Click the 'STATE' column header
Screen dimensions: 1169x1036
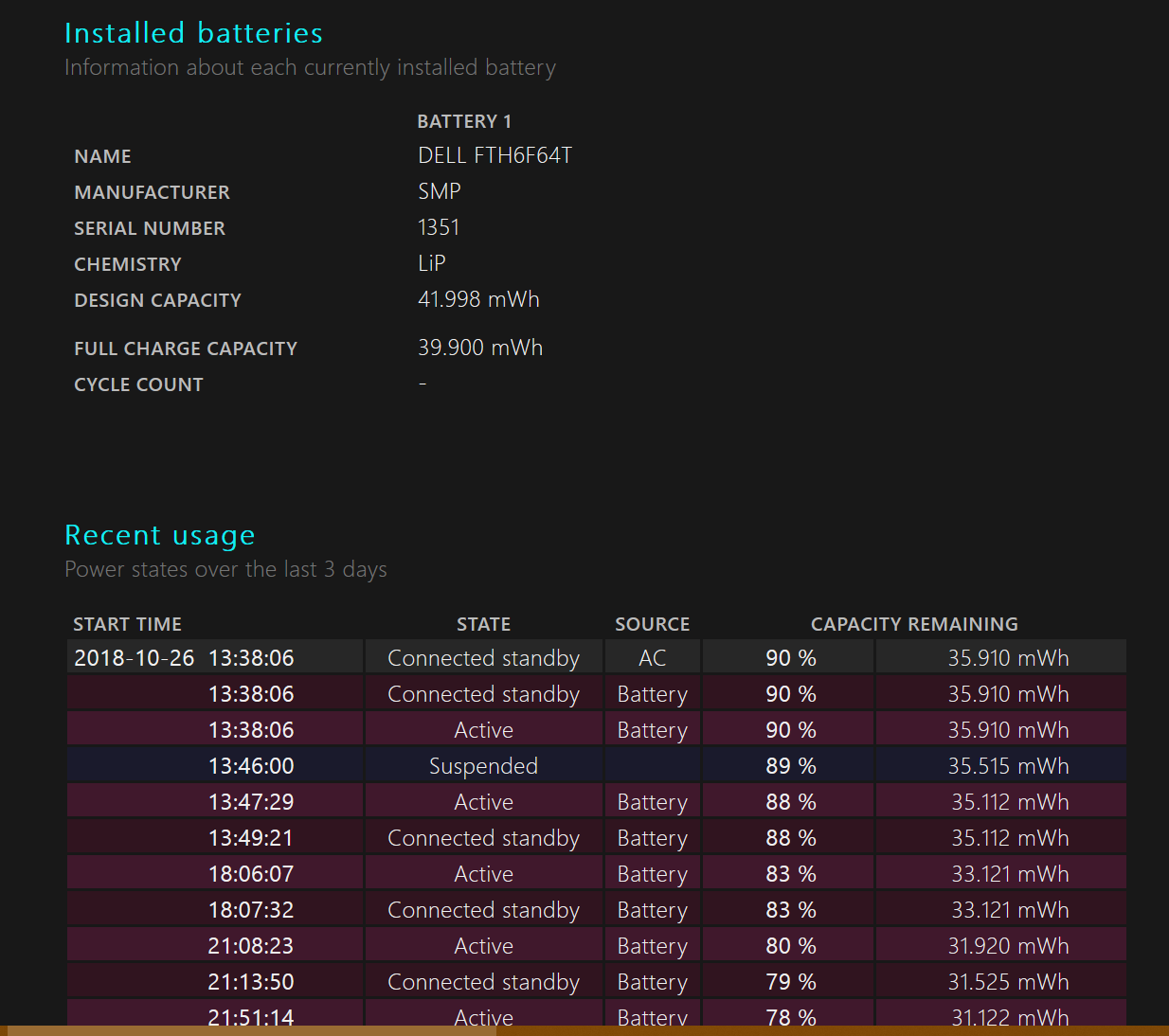pyautogui.click(x=483, y=624)
